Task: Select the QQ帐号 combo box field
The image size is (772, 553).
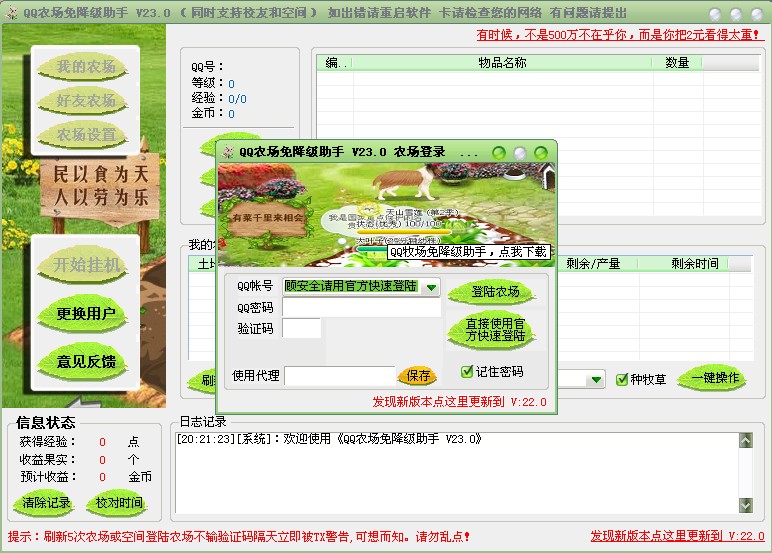Action: 361,287
